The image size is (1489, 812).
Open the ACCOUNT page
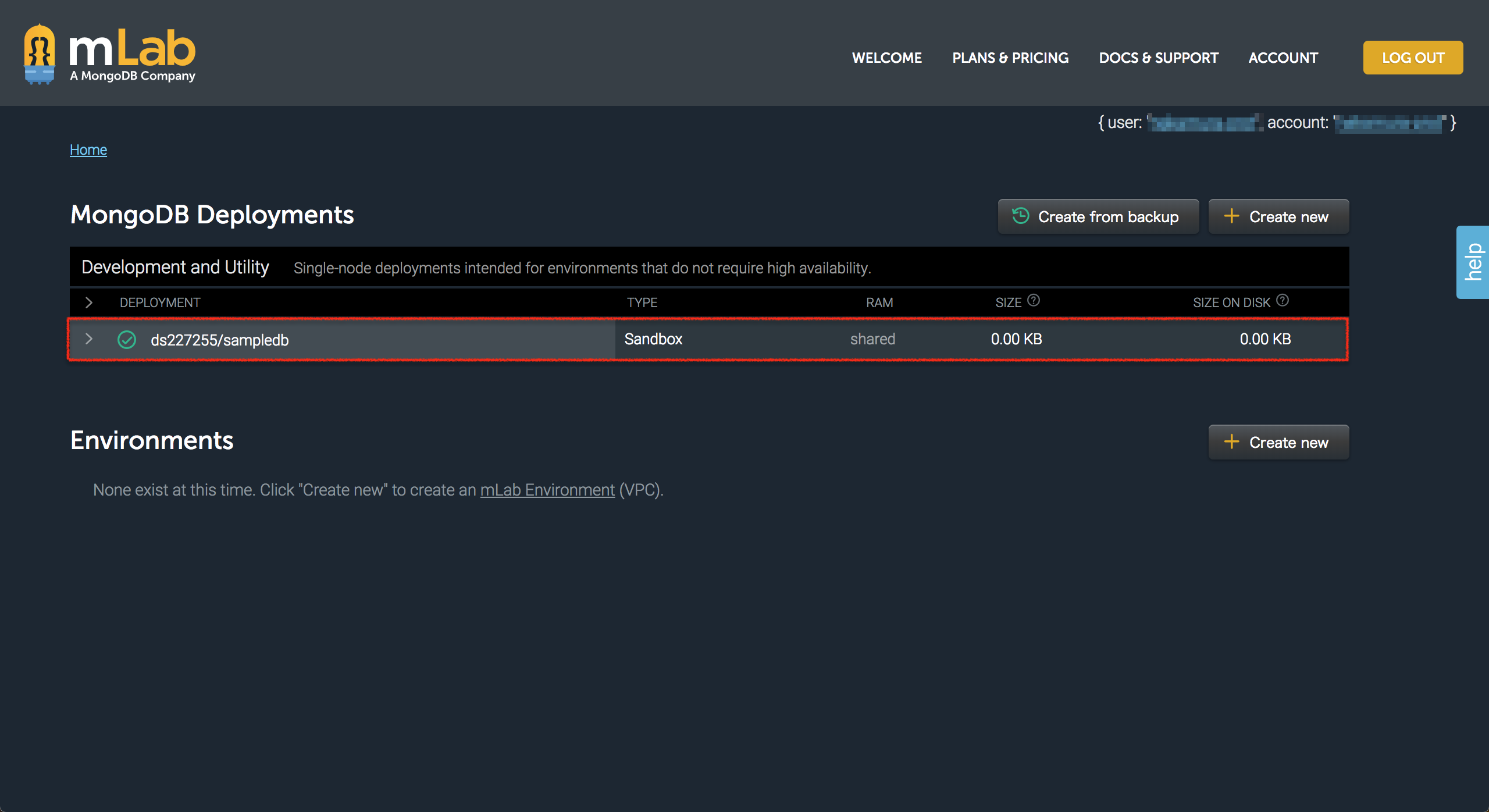[x=1283, y=58]
